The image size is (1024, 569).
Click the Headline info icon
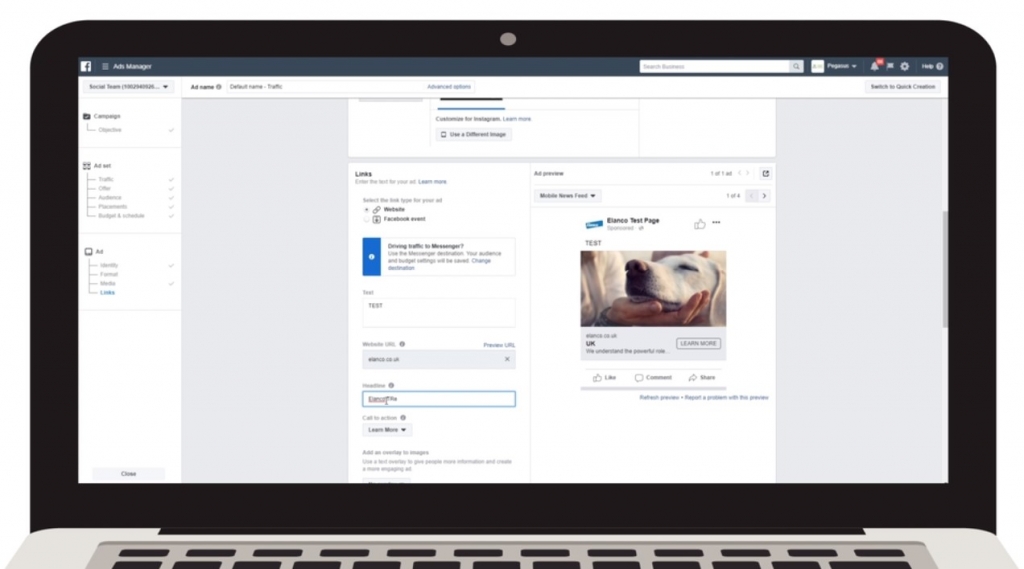click(391, 385)
